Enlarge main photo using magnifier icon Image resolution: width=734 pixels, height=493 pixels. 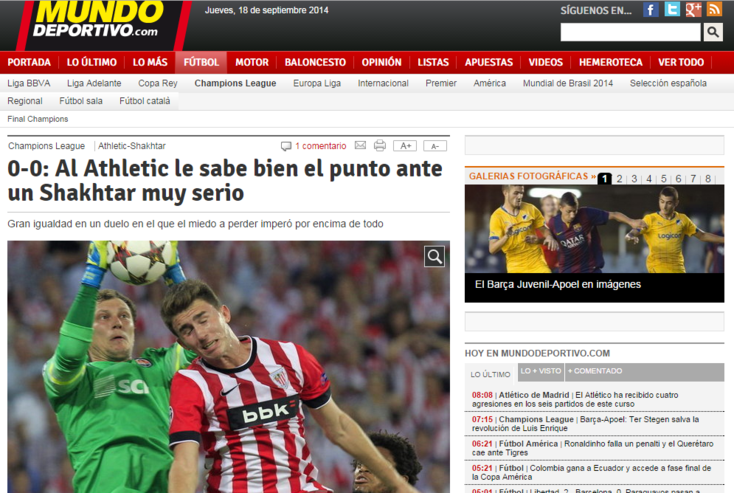click(x=434, y=256)
